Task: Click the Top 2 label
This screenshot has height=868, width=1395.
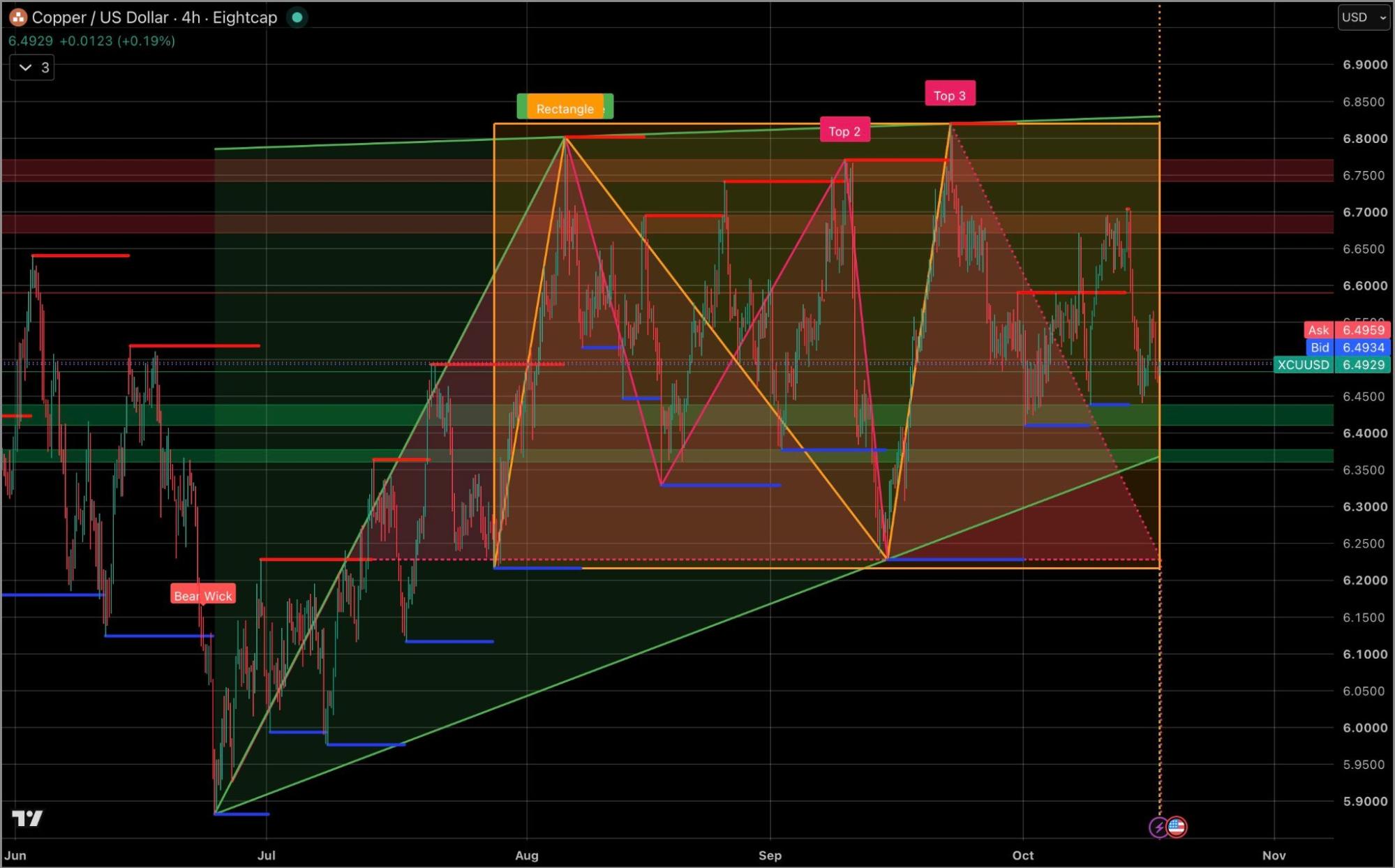Action: point(844,131)
